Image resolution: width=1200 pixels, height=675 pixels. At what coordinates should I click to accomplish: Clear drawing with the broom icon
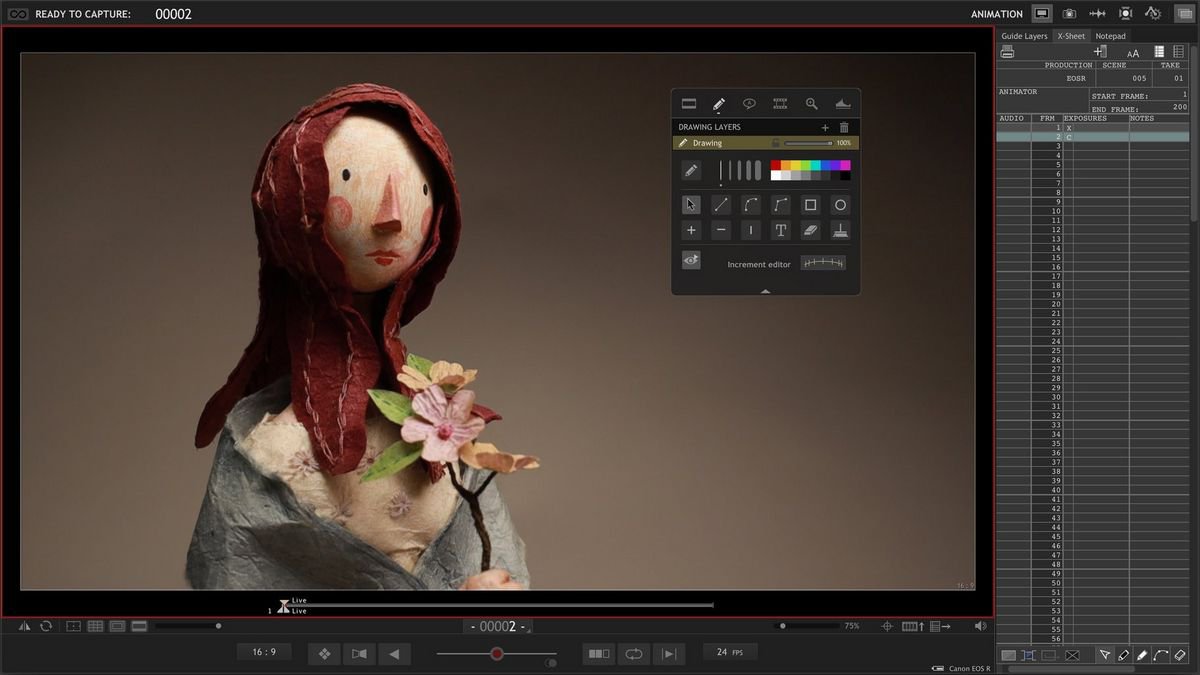[841, 230]
